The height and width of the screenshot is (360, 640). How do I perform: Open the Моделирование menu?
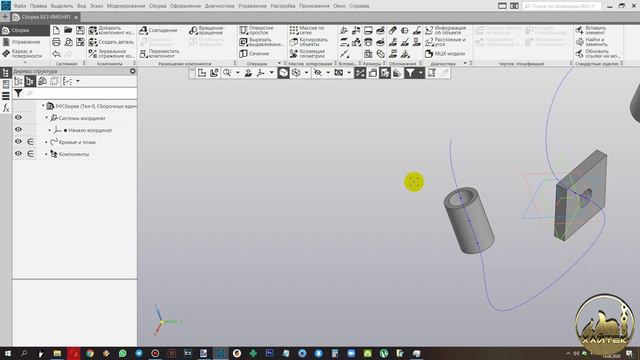[x=126, y=6]
